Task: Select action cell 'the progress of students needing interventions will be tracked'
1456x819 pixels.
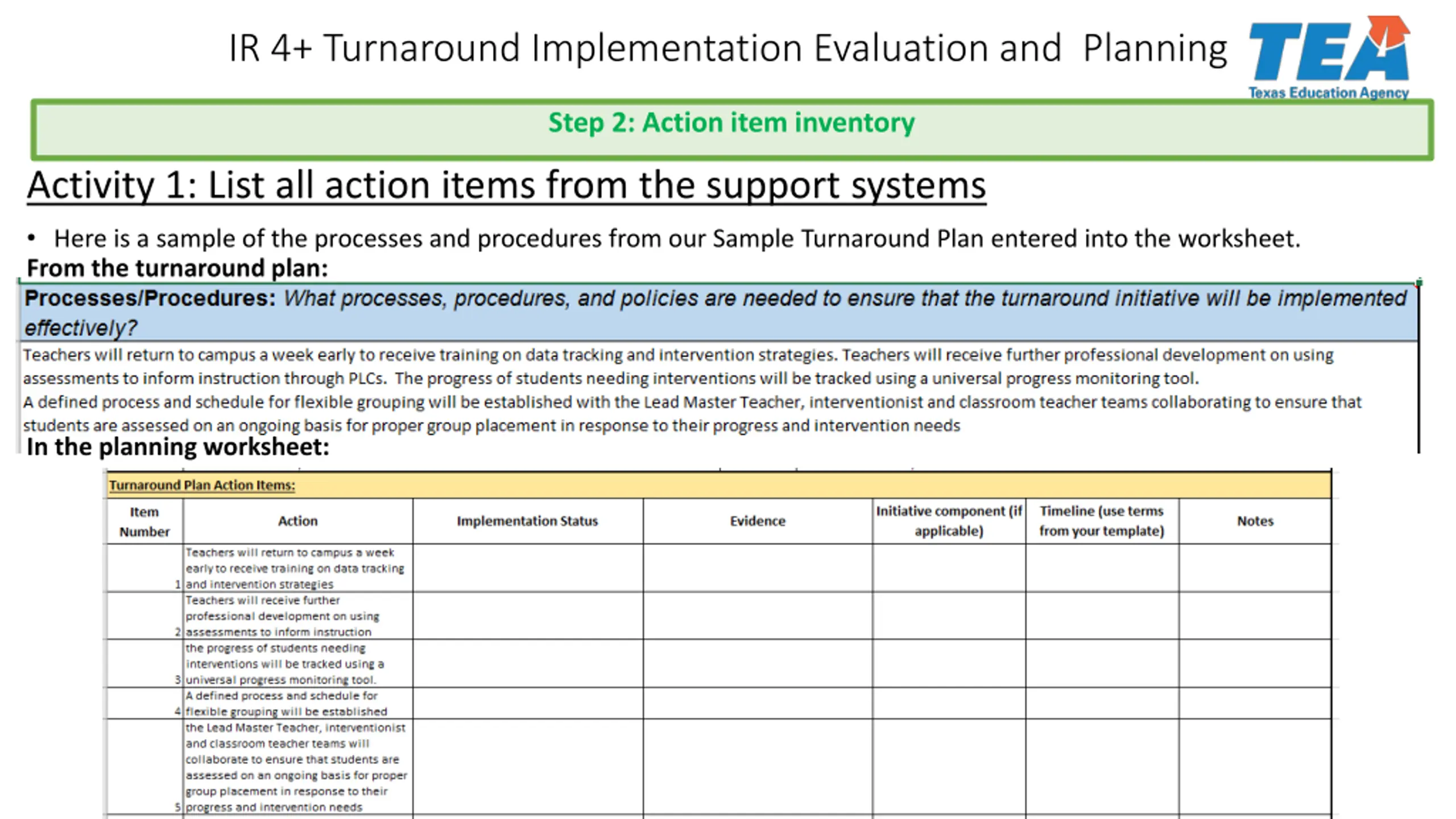Action: [x=298, y=664]
